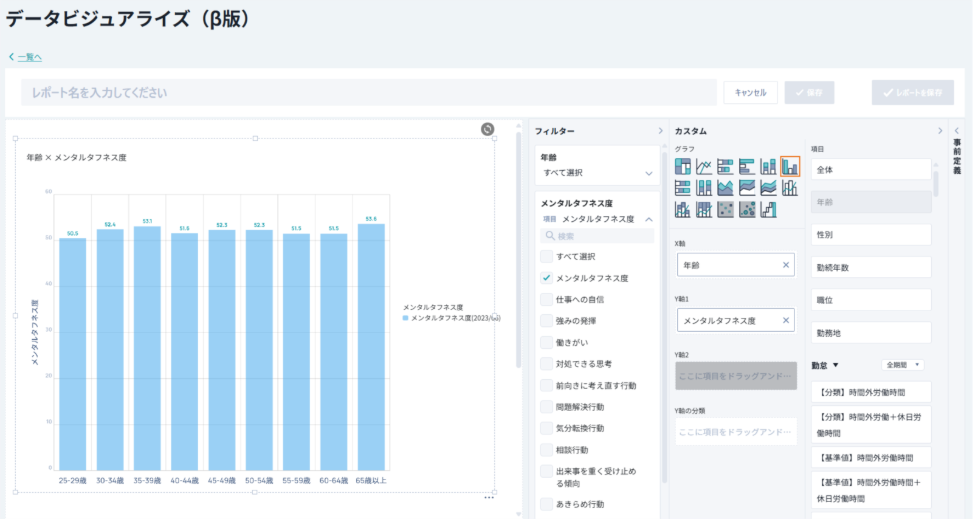Select greyed 年齢 item in 項目 list
This screenshot has width=975, height=519.
click(871, 202)
